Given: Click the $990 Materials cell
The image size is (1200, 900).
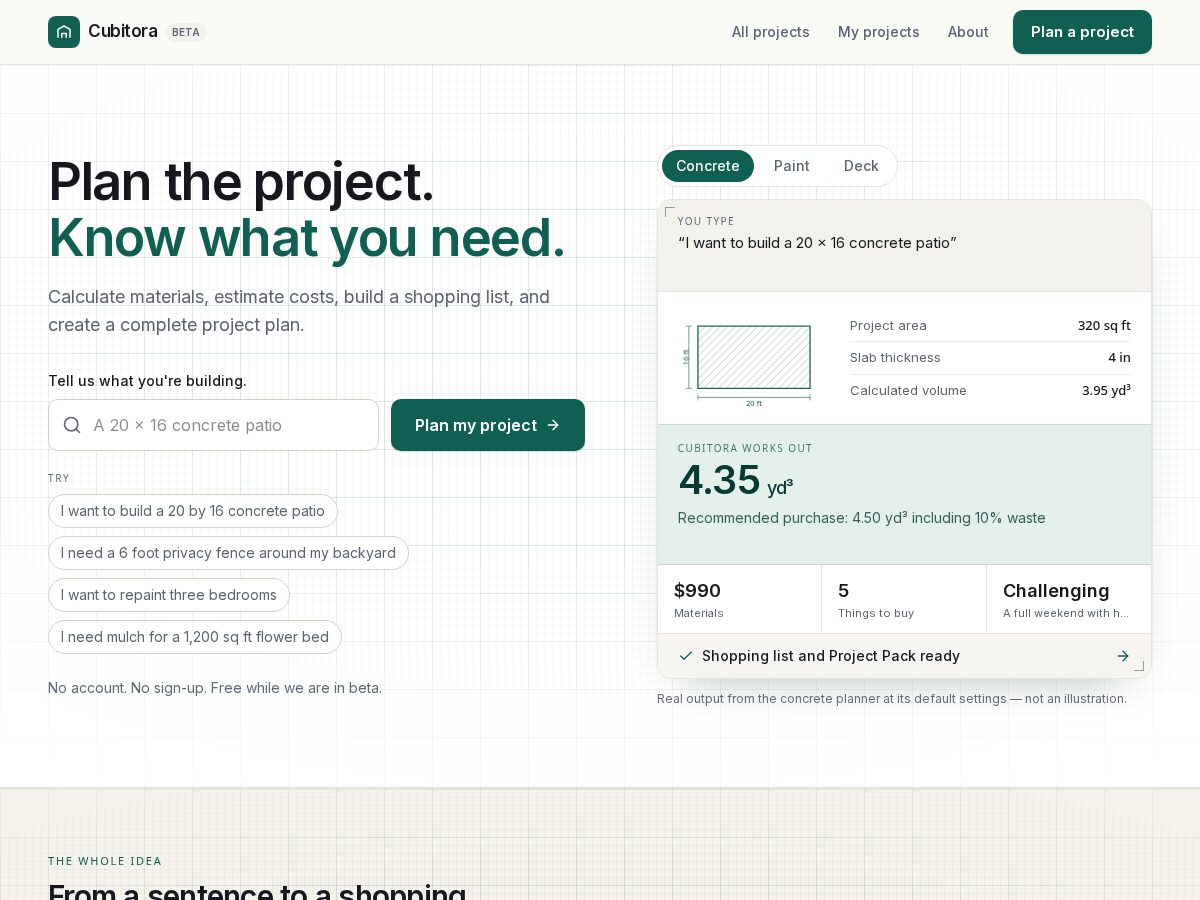Looking at the screenshot, I should click(x=739, y=599).
